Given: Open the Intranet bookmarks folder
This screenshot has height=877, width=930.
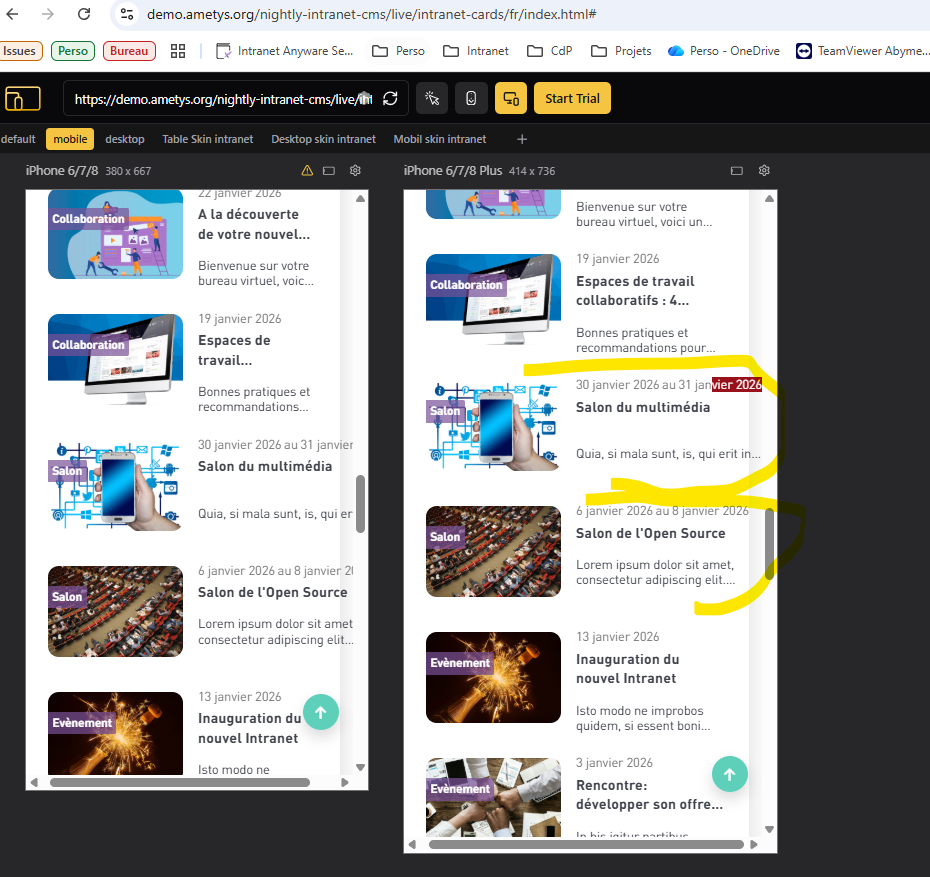Looking at the screenshot, I should (x=476, y=51).
